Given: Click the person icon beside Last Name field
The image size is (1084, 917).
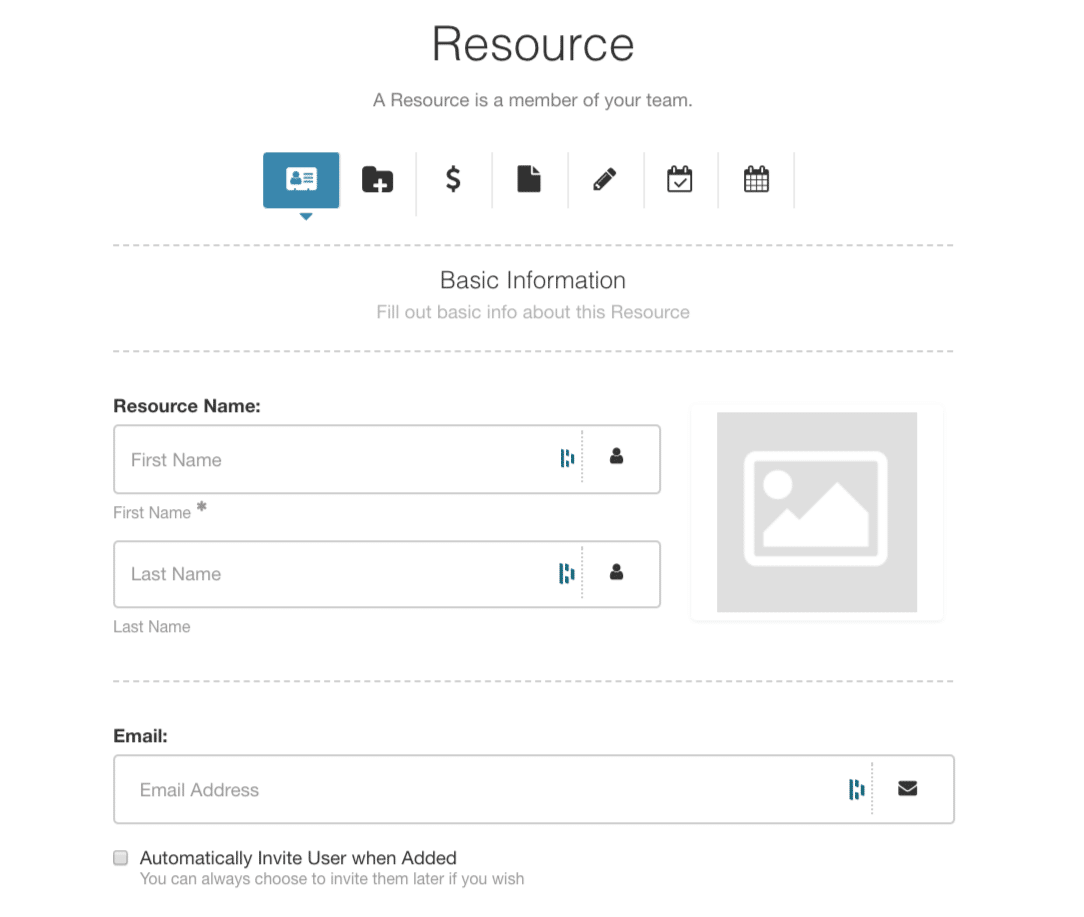Looking at the screenshot, I should point(617,572).
